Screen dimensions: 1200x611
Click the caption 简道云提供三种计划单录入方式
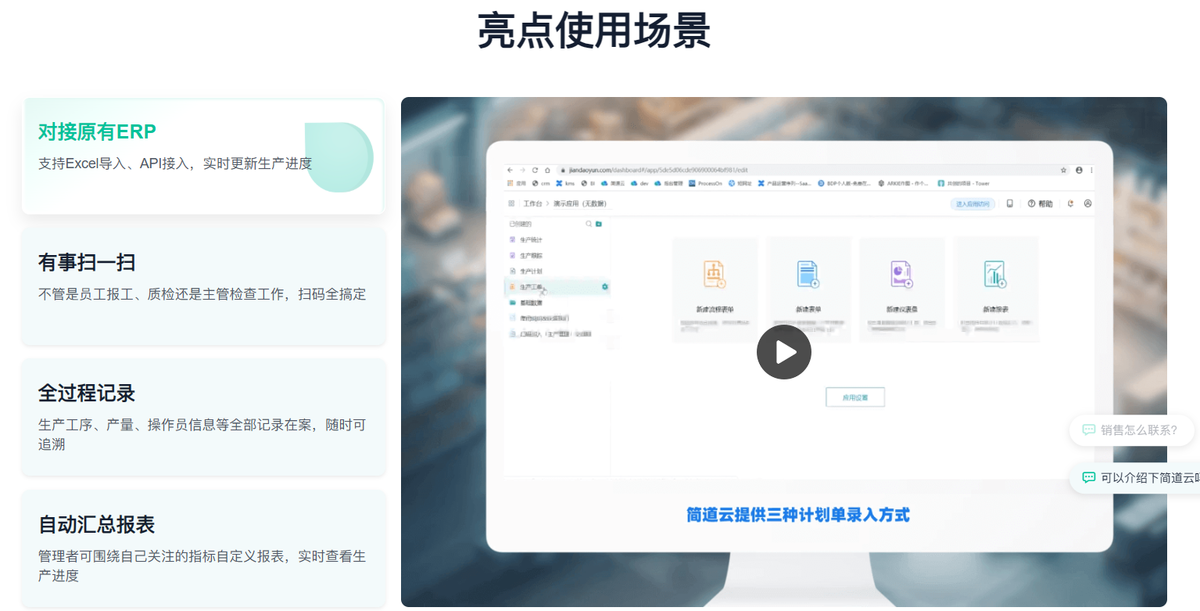pos(798,515)
